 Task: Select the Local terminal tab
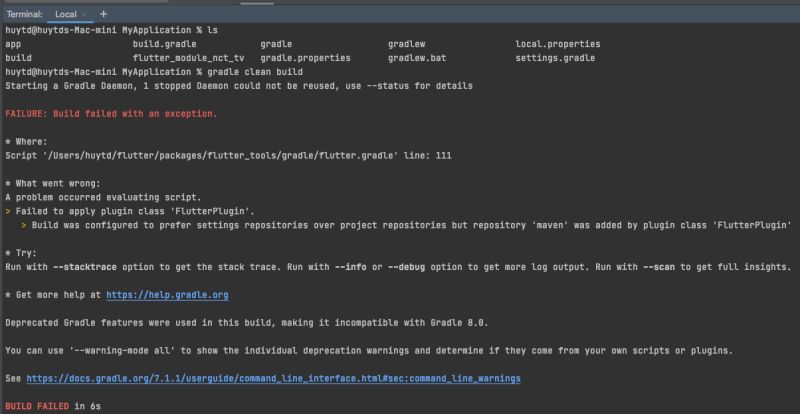coord(65,14)
